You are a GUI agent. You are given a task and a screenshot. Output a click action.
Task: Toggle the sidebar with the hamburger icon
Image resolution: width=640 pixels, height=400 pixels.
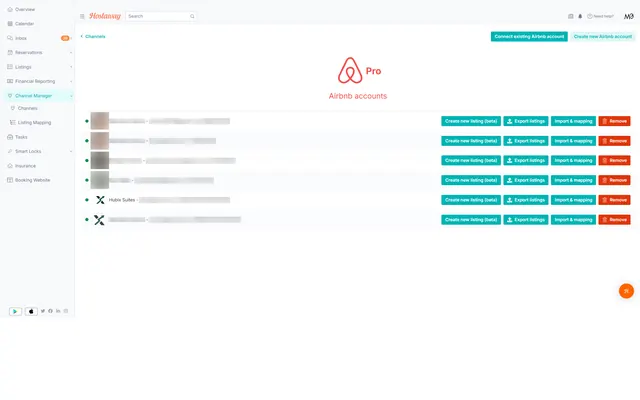[82, 16]
